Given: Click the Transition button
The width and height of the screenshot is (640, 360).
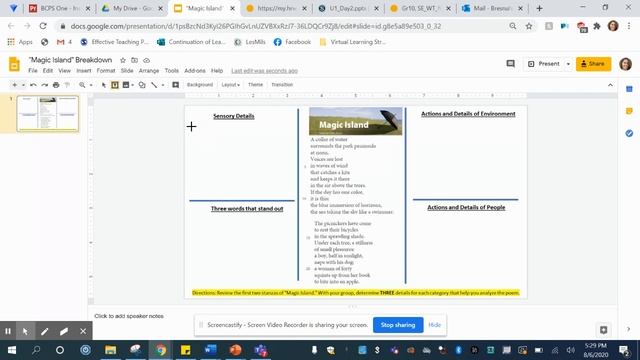Looking at the screenshot, I should pos(282,85).
